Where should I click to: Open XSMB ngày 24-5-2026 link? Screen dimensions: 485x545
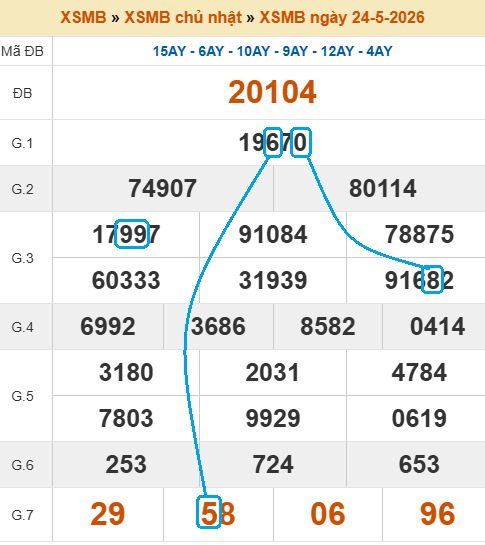(x=342, y=17)
